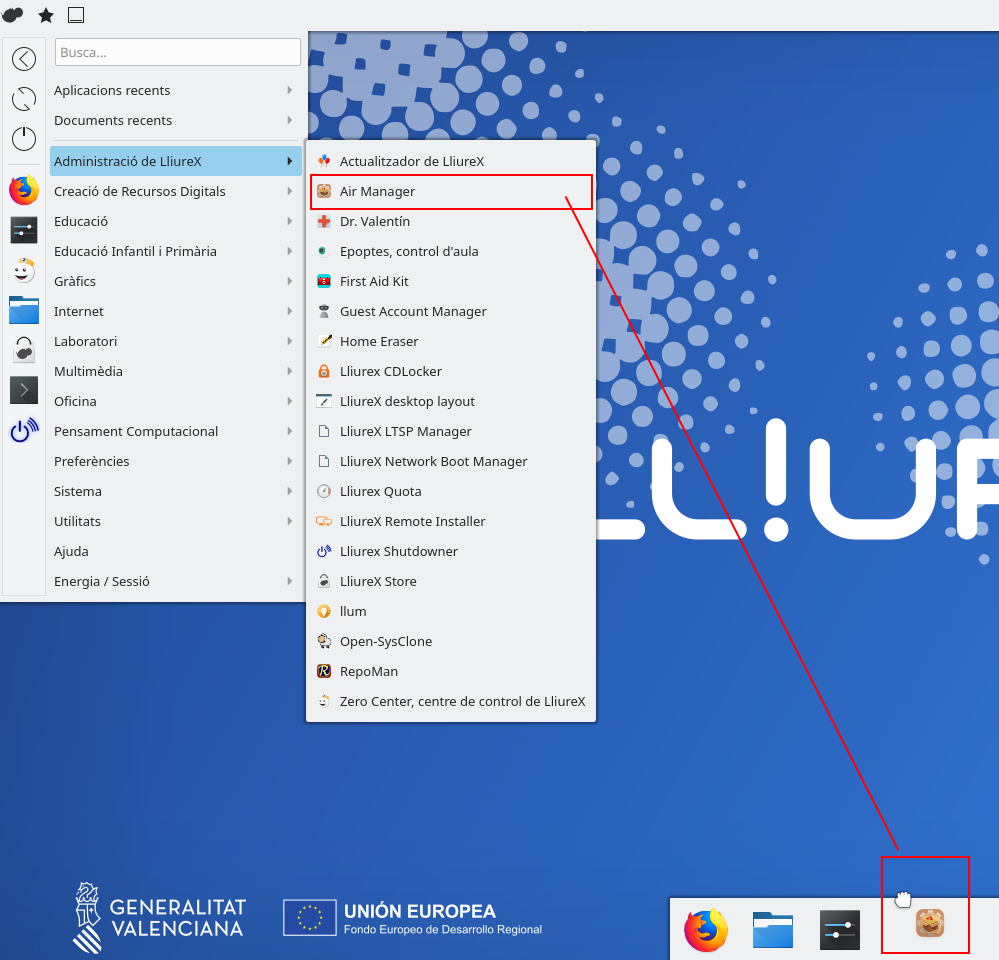Image resolution: width=999 pixels, height=960 pixels.
Task: Click the power icon in menu sidebar
Action: [24, 139]
